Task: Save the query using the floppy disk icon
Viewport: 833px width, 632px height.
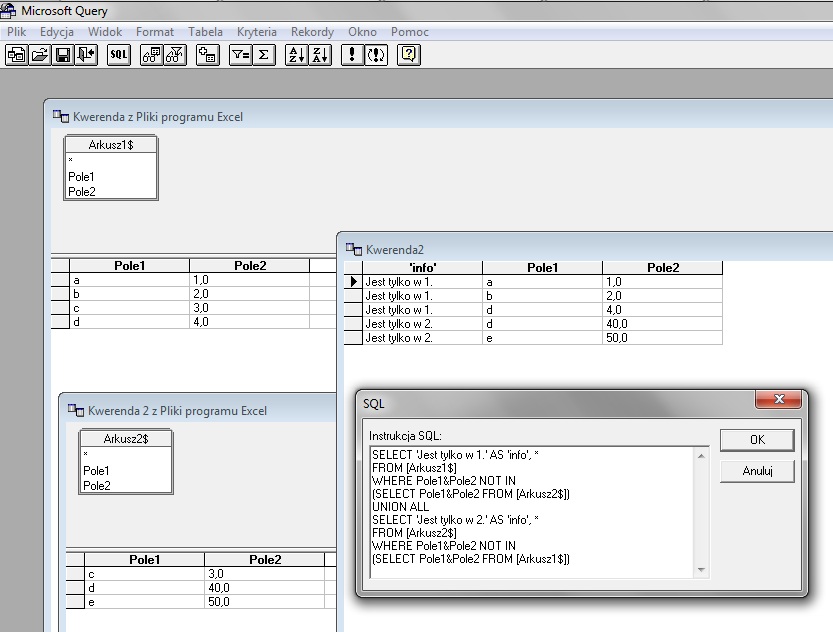Action: 63,55
